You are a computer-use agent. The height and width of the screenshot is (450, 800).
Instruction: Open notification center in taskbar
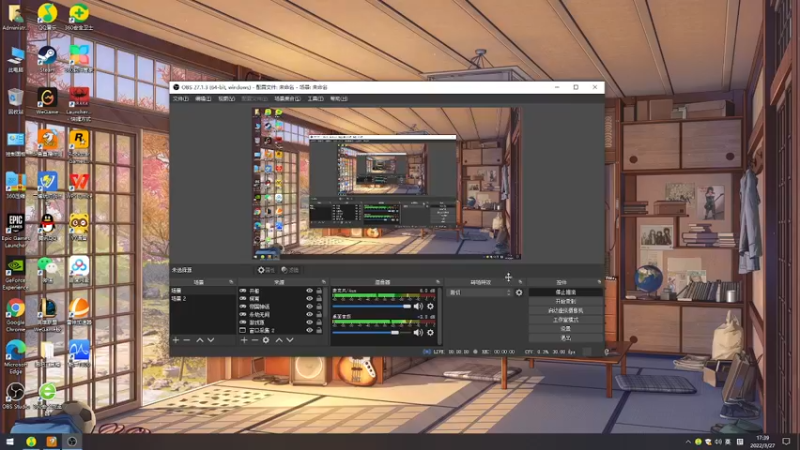[786, 442]
